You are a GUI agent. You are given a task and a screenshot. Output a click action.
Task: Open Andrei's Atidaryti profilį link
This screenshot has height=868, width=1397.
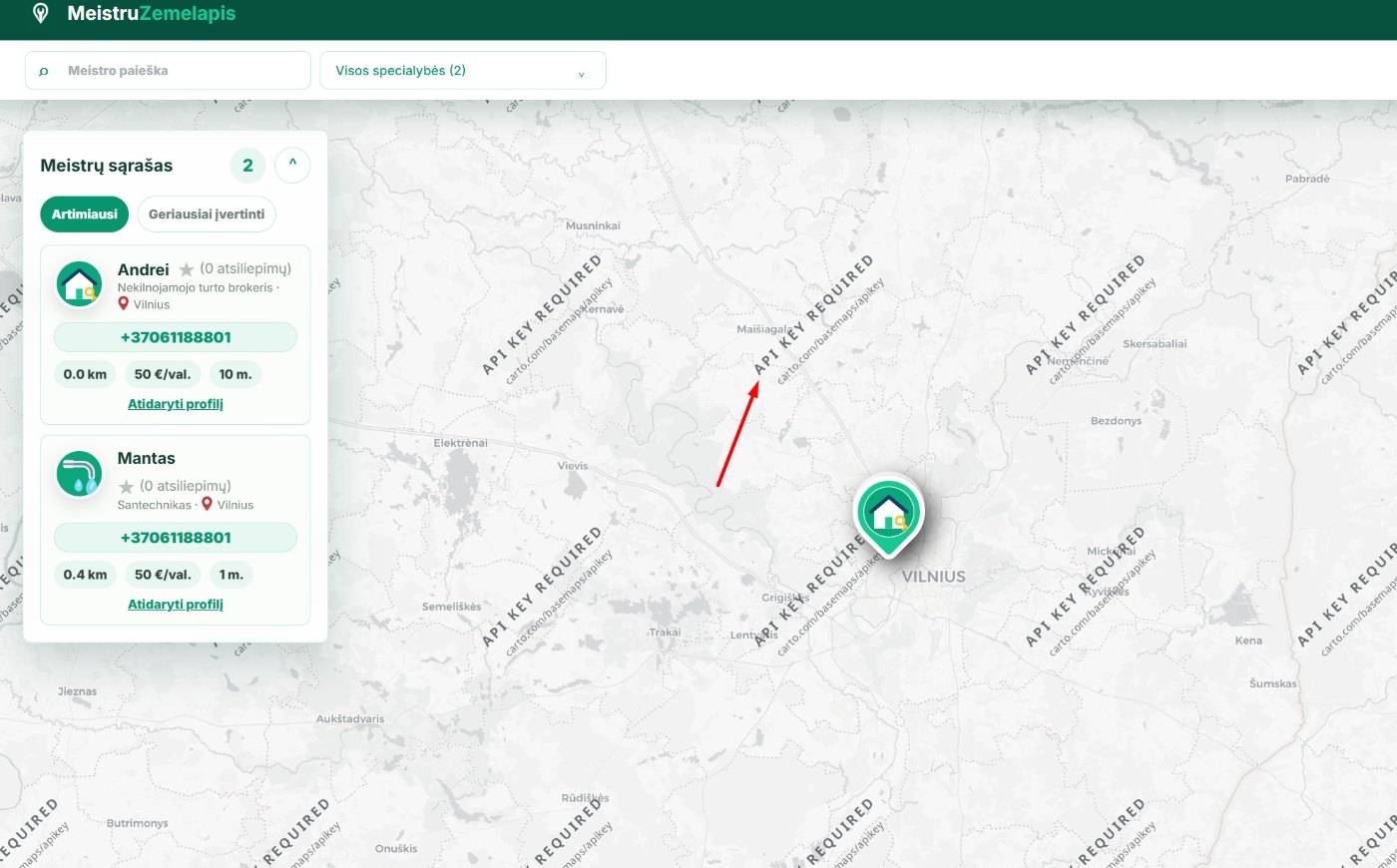point(176,404)
